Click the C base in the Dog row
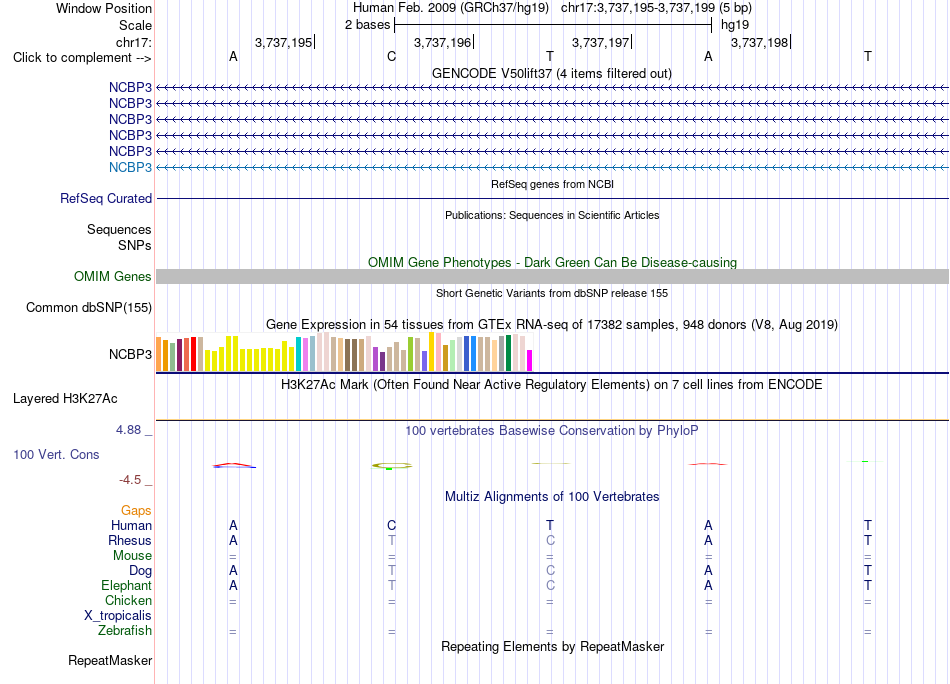The image size is (950, 684). 550,570
